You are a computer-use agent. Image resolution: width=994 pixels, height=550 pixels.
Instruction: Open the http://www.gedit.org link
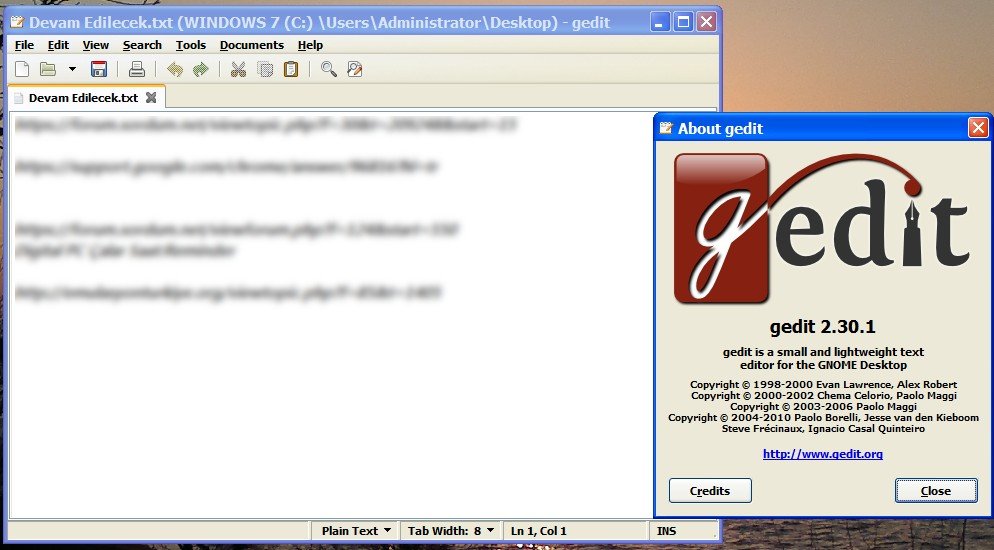(823, 454)
